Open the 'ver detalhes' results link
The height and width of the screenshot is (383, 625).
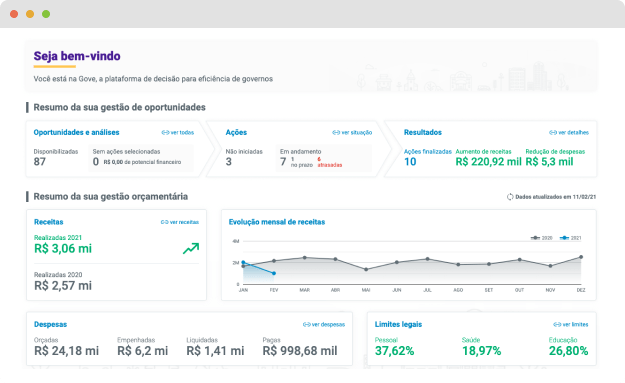pyautogui.click(x=569, y=133)
